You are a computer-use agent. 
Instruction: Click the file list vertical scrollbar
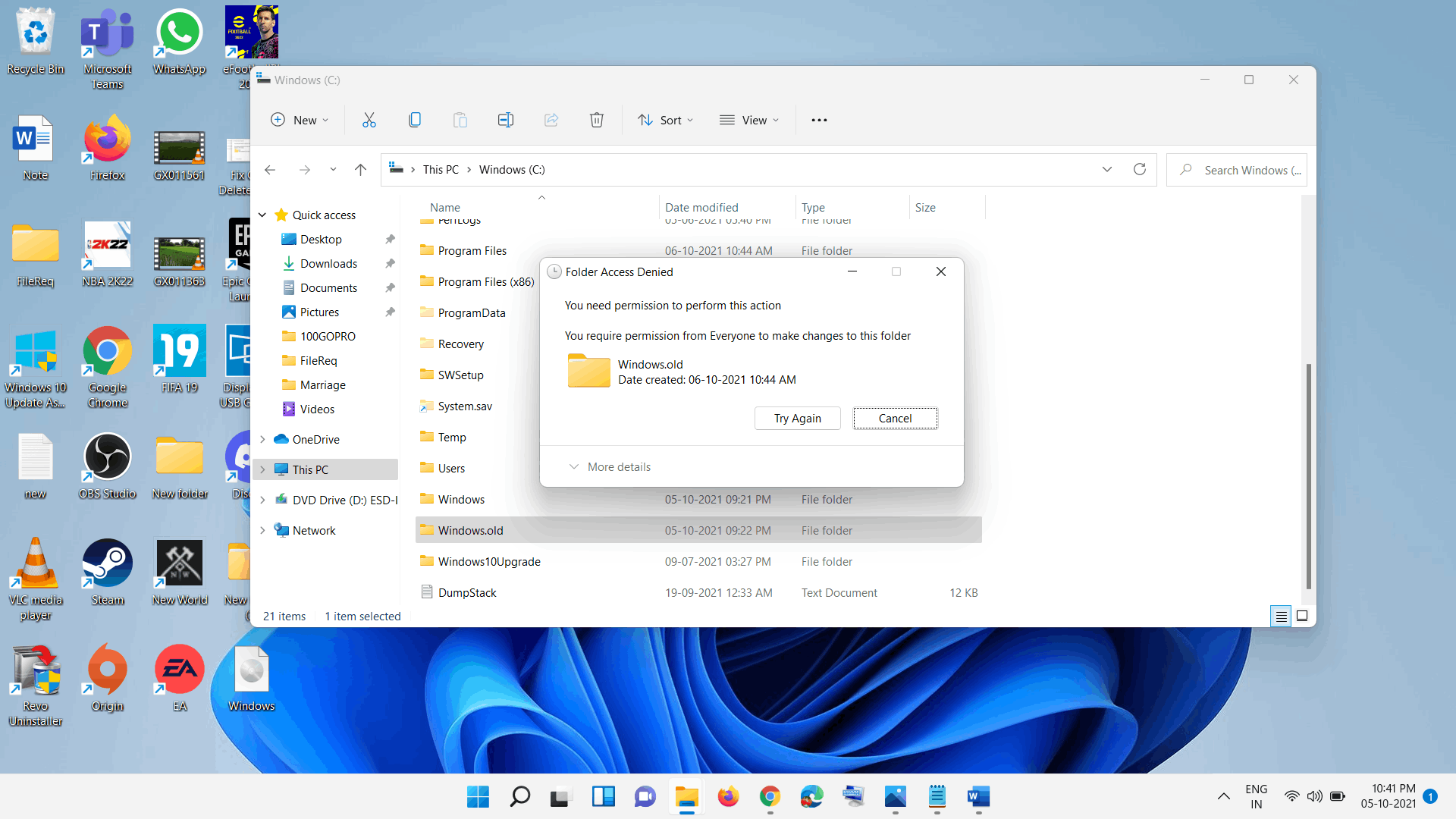(x=1308, y=476)
